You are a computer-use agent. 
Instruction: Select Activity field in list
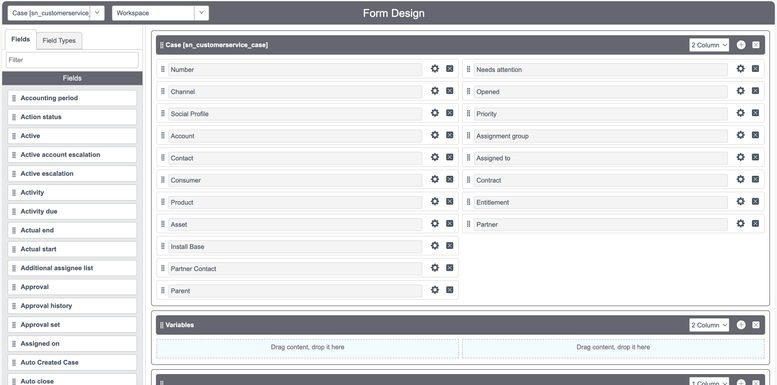(x=72, y=192)
